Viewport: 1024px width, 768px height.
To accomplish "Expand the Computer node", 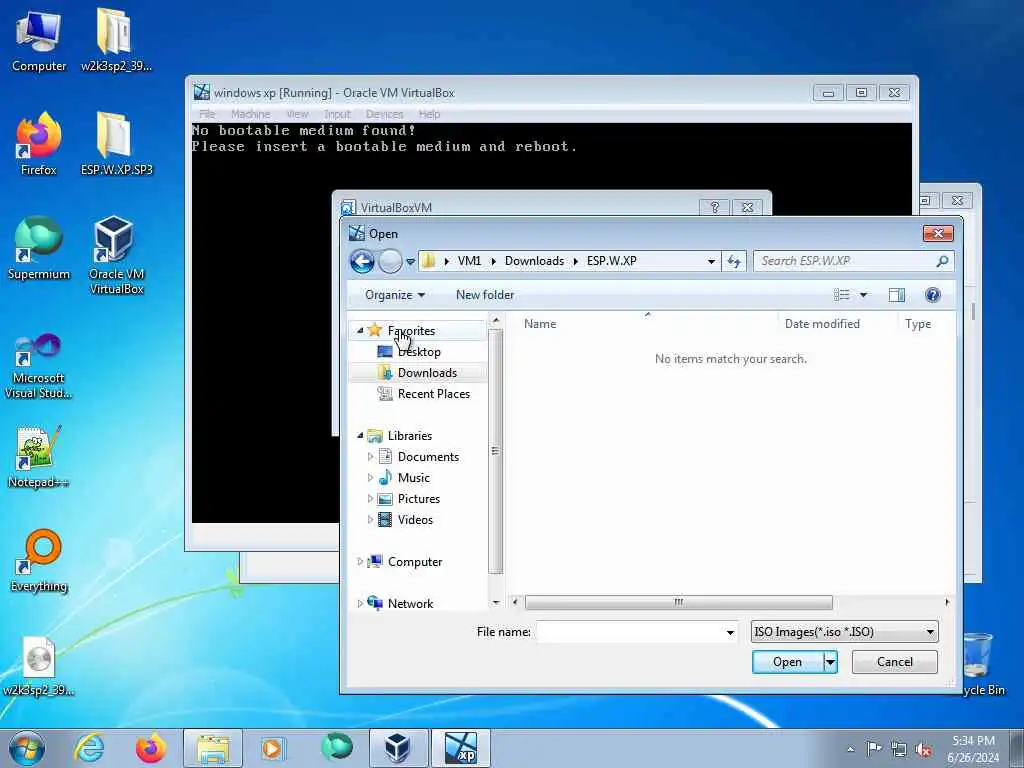I will [360, 562].
